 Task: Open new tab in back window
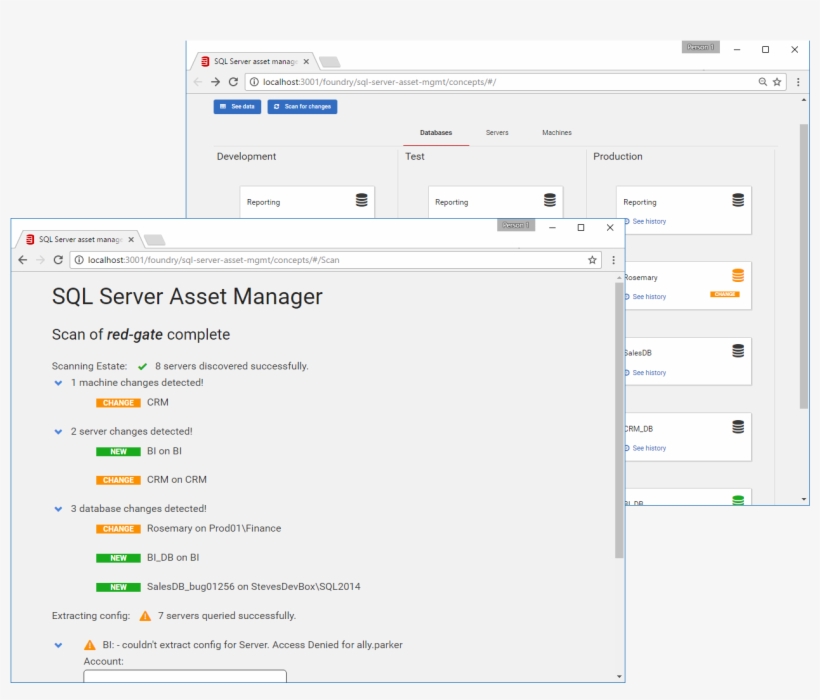tap(330, 62)
